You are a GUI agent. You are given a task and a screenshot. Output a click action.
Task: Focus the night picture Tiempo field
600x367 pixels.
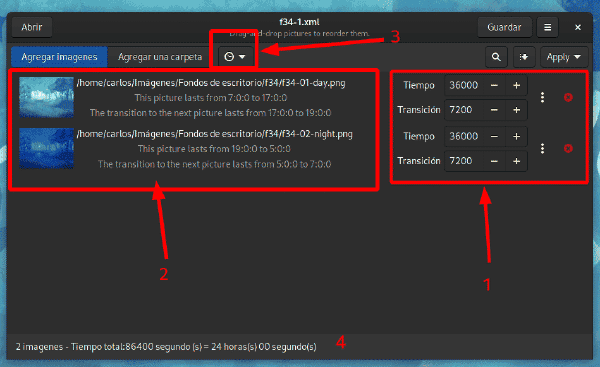coord(465,136)
